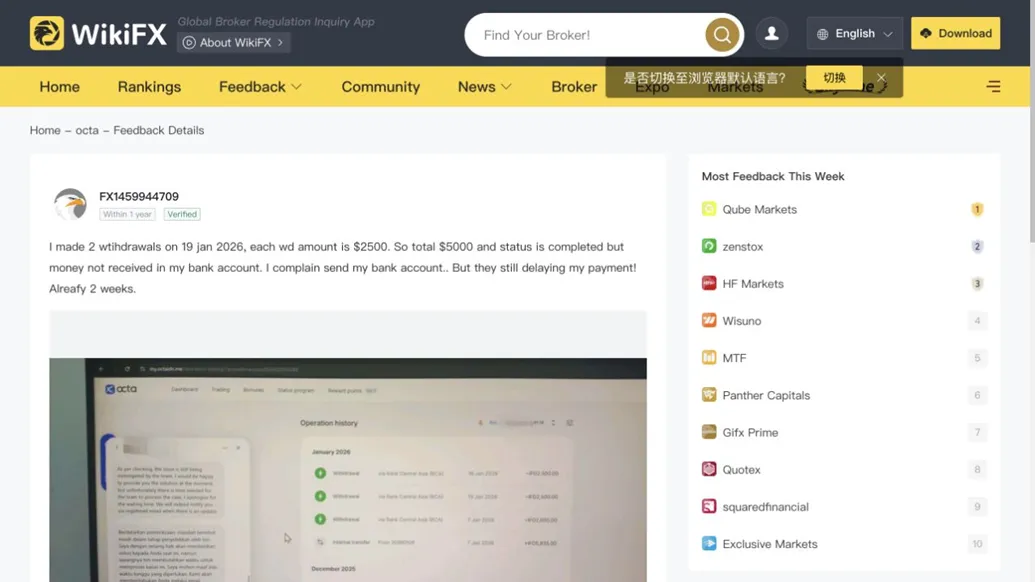
Task: Click the Home breadcrumb link
Action: coord(45,130)
